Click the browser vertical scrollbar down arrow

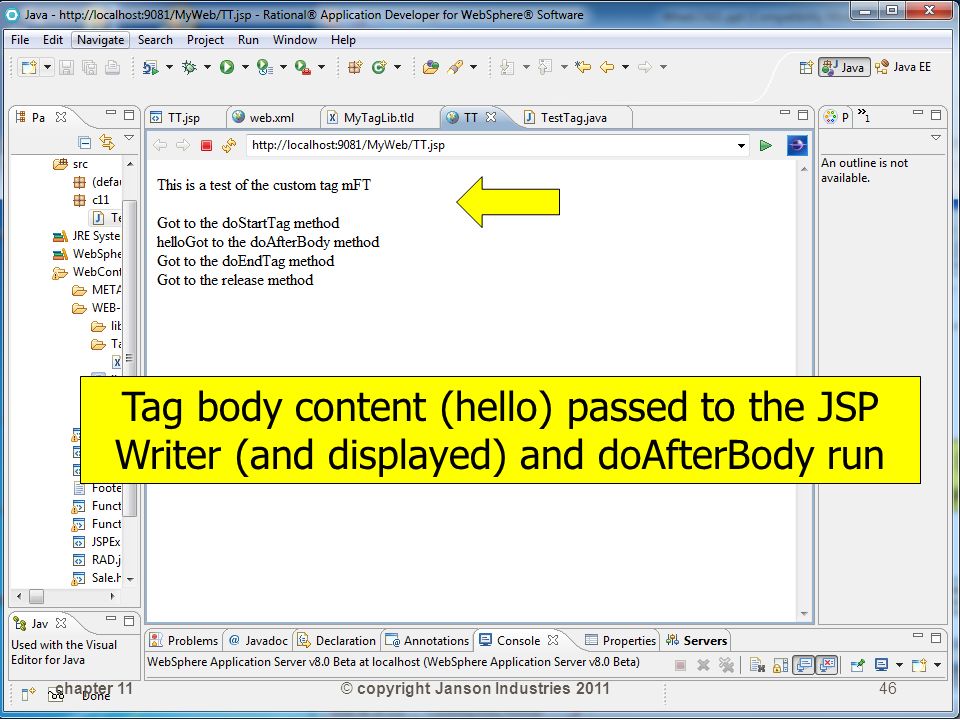click(x=804, y=614)
